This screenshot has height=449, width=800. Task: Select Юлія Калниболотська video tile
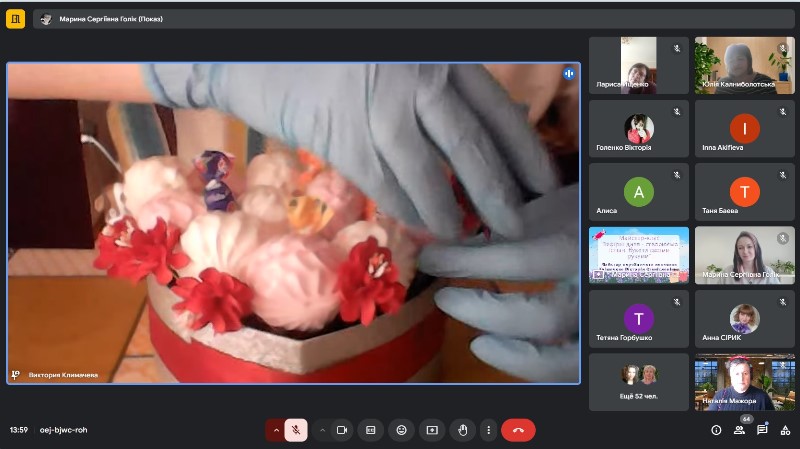(744, 65)
